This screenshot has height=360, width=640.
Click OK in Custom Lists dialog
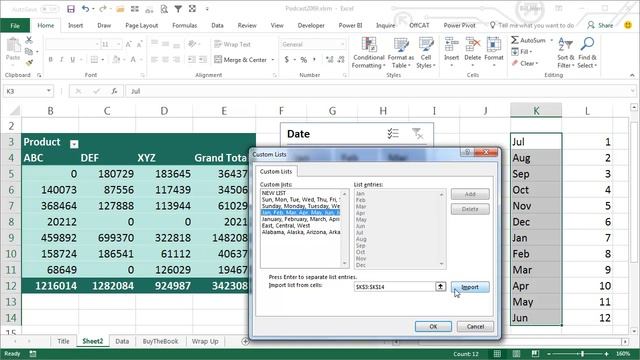pos(433,327)
